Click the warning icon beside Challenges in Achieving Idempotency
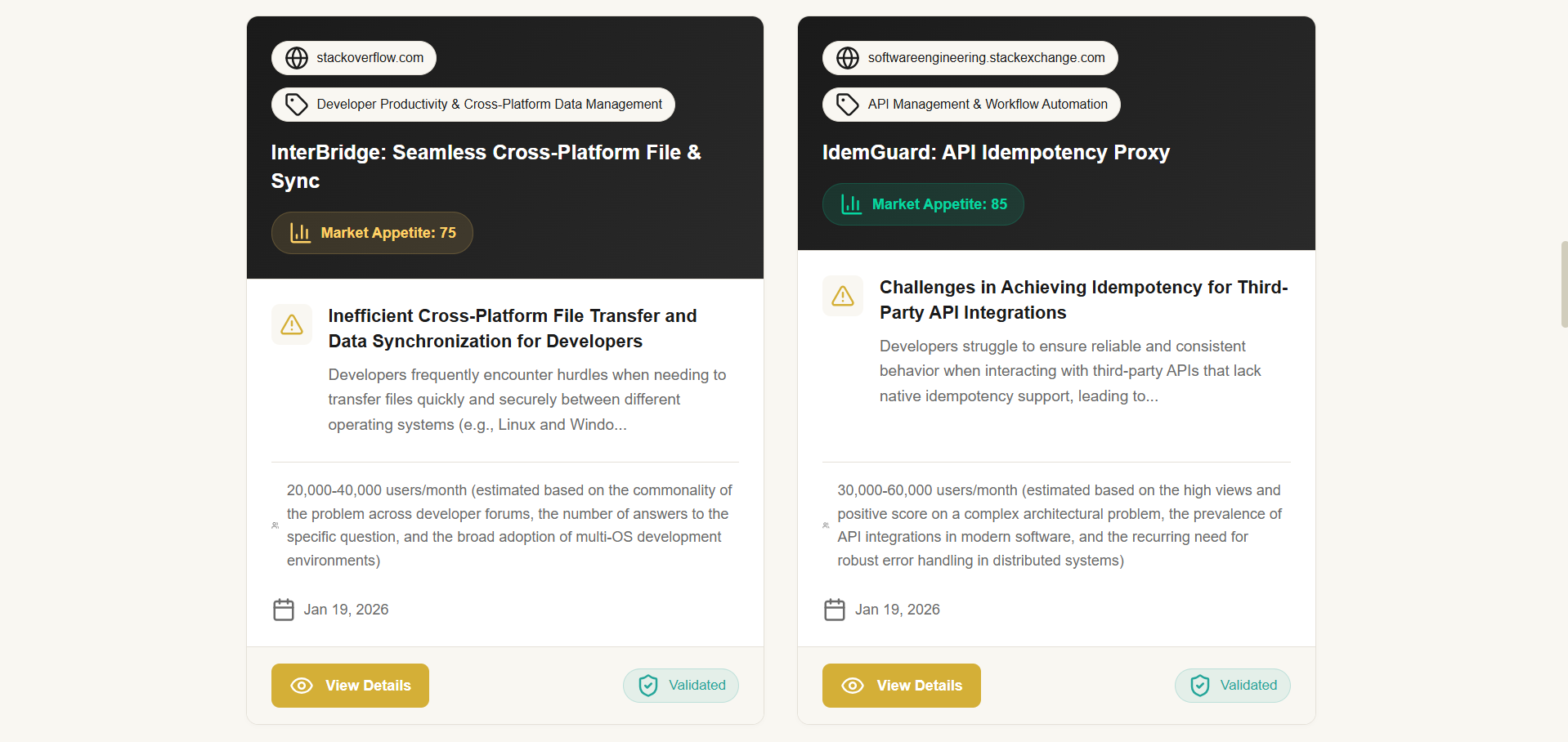 tap(842, 296)
